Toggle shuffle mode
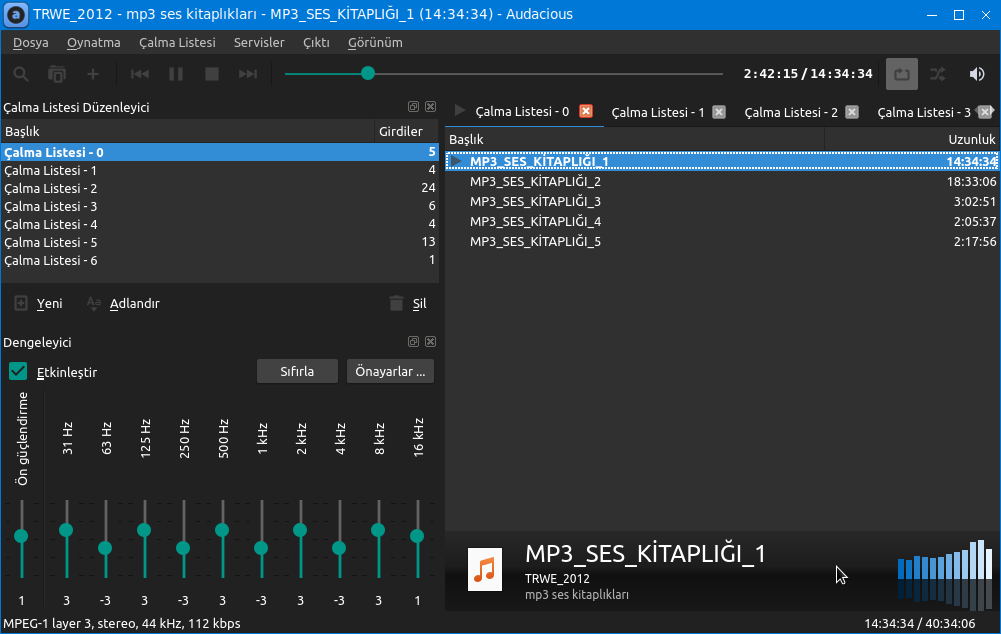Screen dimensions: 1001x634 [938, 74]
